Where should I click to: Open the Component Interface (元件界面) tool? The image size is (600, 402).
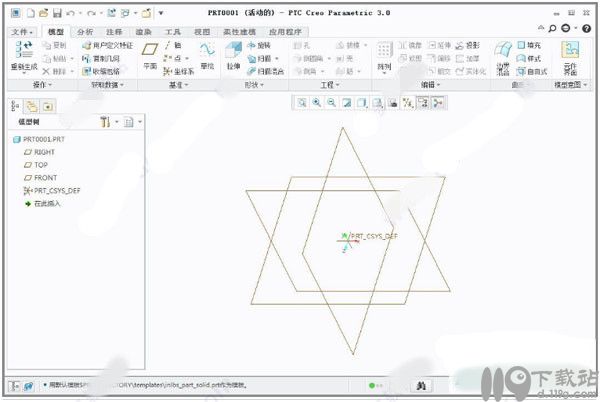click(x=570, y=59)
